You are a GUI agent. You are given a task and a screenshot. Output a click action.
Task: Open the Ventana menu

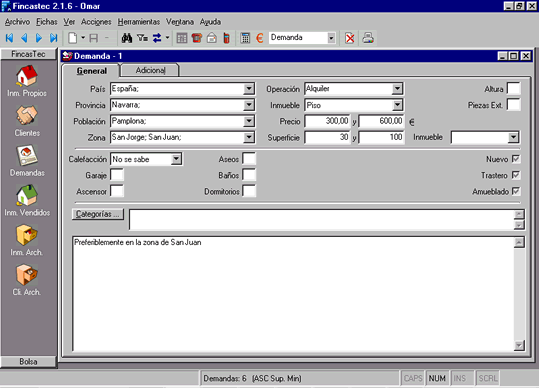tap(180, 22)
